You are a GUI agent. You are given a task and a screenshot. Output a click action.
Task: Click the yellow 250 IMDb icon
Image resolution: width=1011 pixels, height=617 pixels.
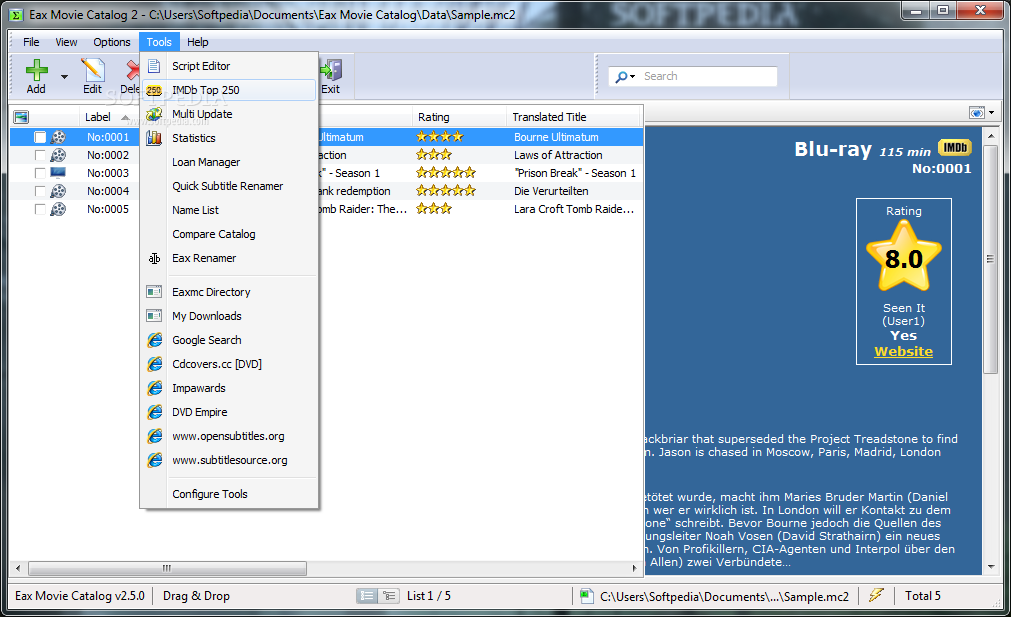(154, 90)
